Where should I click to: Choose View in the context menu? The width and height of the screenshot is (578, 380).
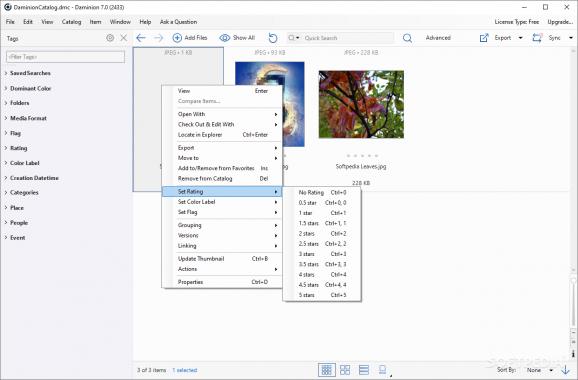(x=222, y=91)
